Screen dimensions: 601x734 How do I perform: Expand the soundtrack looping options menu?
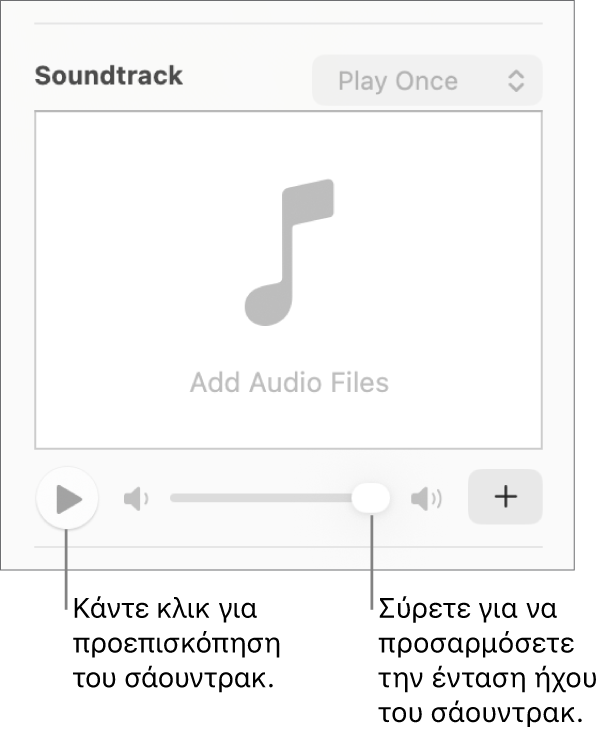(427, 81)
